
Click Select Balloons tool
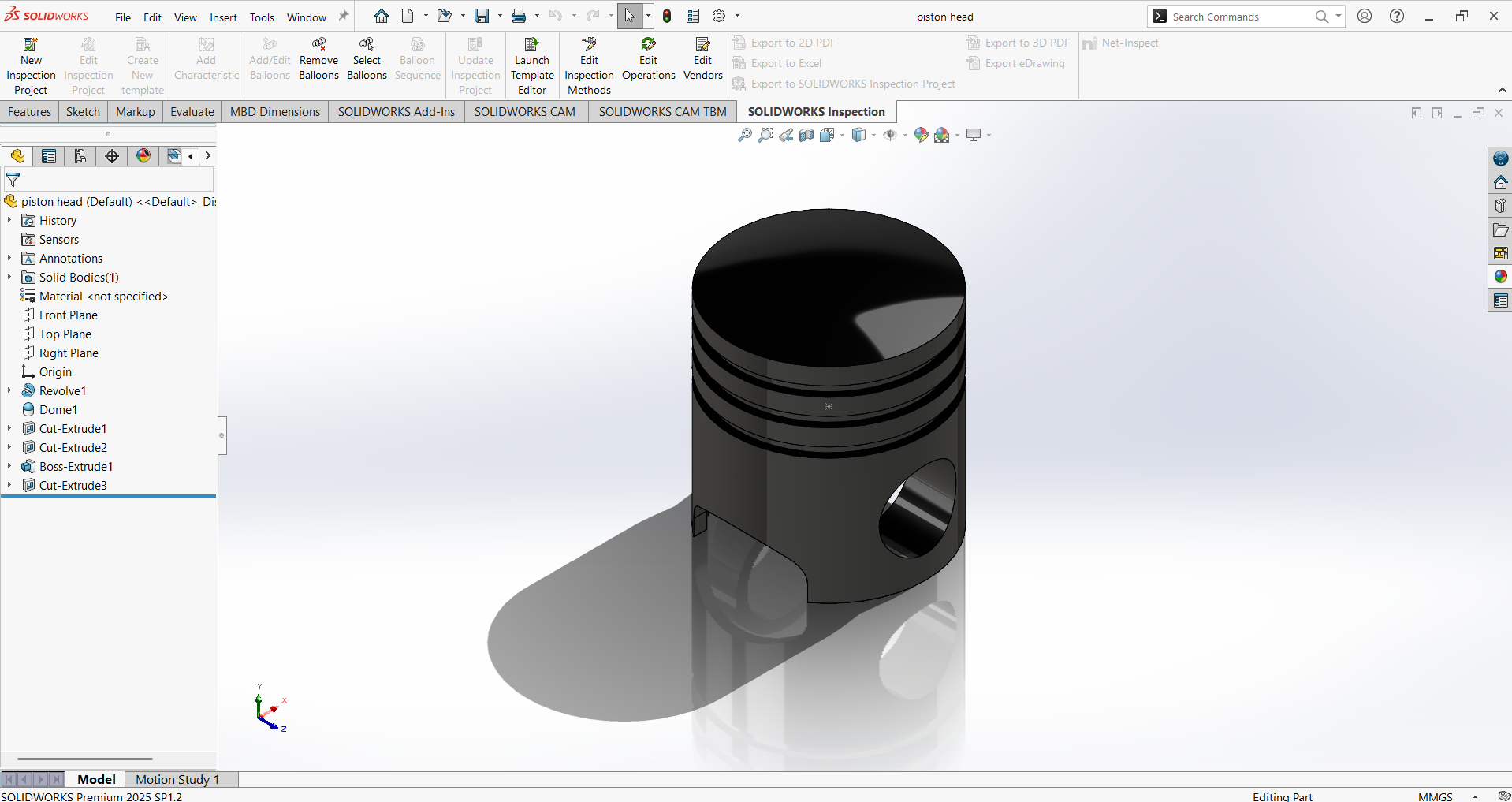click(x=367, y=58)
